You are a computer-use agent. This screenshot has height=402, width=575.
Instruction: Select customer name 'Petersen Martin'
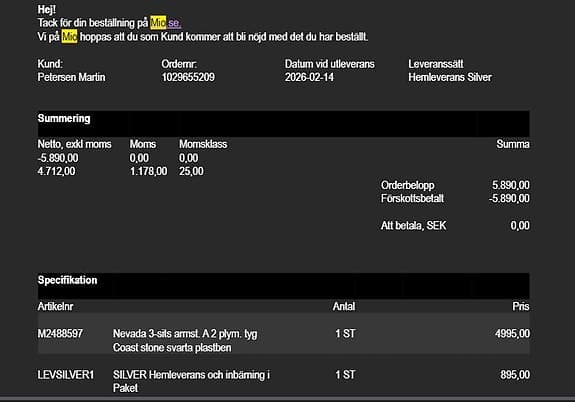coord(71,77)
